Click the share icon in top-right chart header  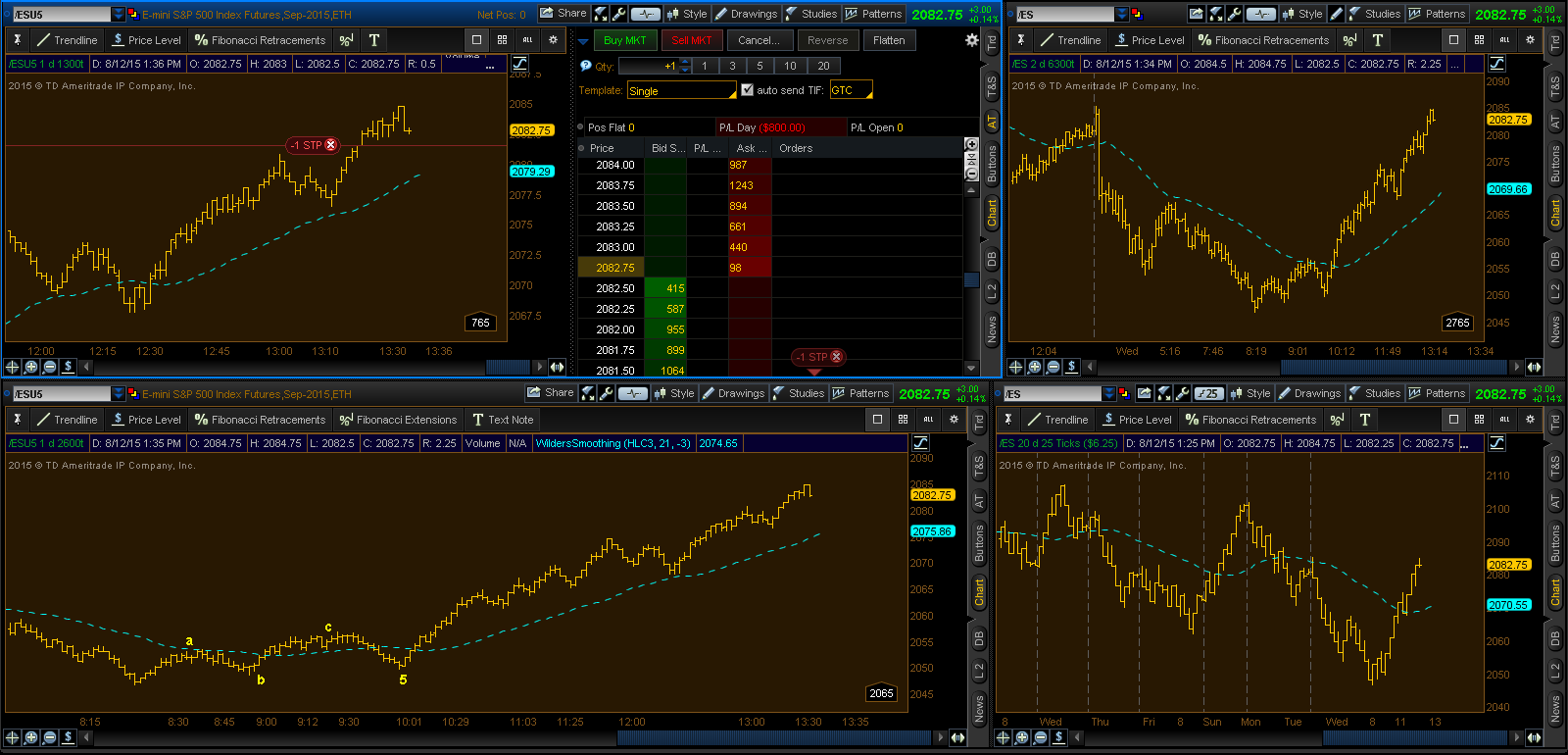(x=1196, y=14)
